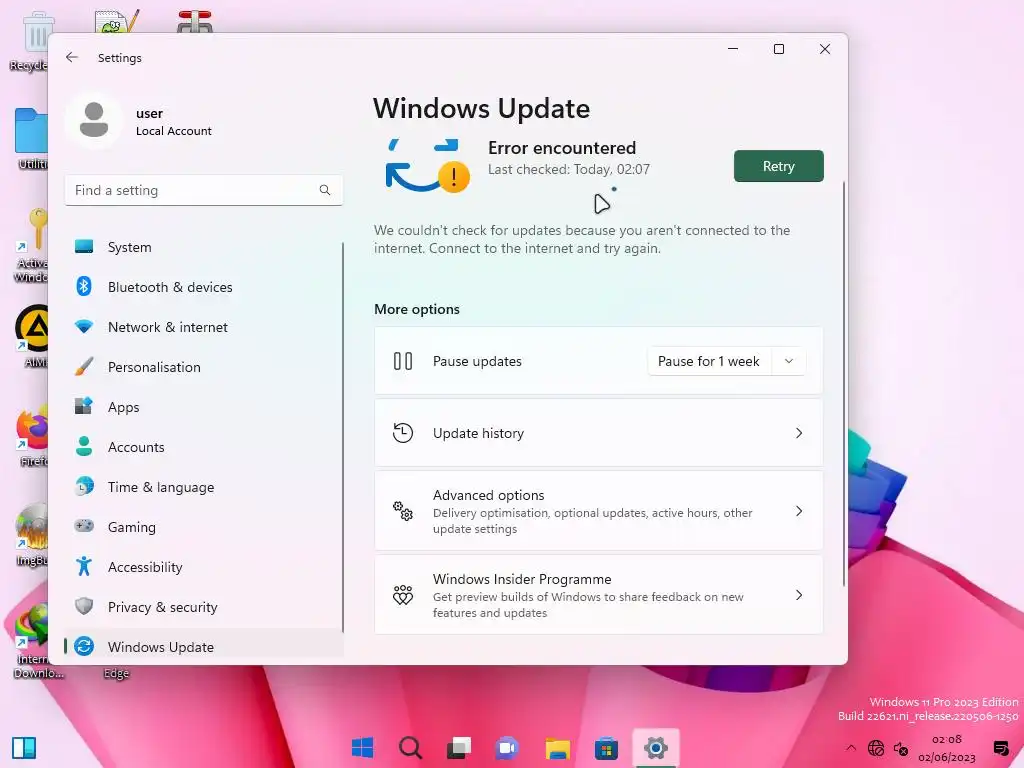Click the Update history clock icon
The image size is (1024, 768).
[403, 433]
